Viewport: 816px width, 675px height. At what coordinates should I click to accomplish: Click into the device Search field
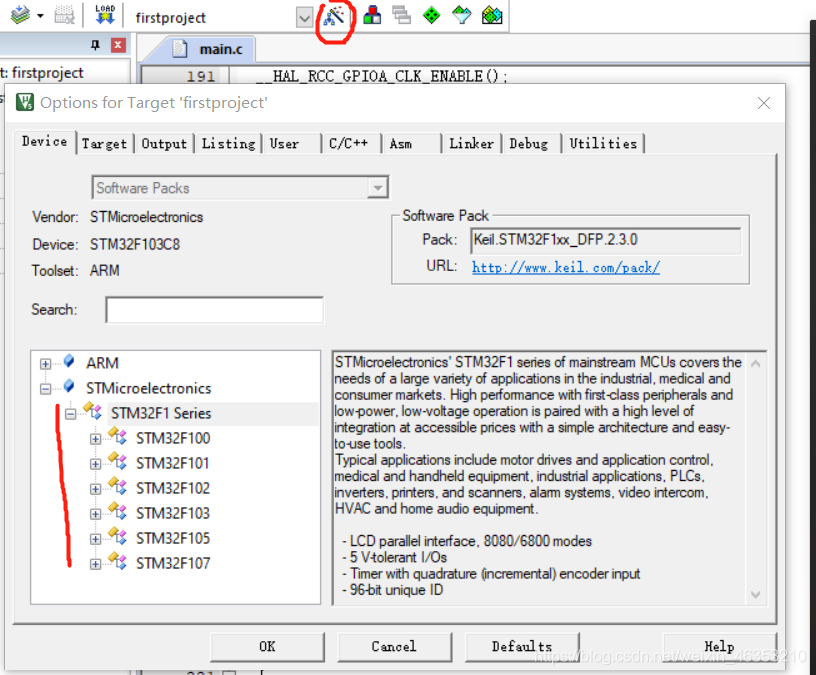coord(214,310)
